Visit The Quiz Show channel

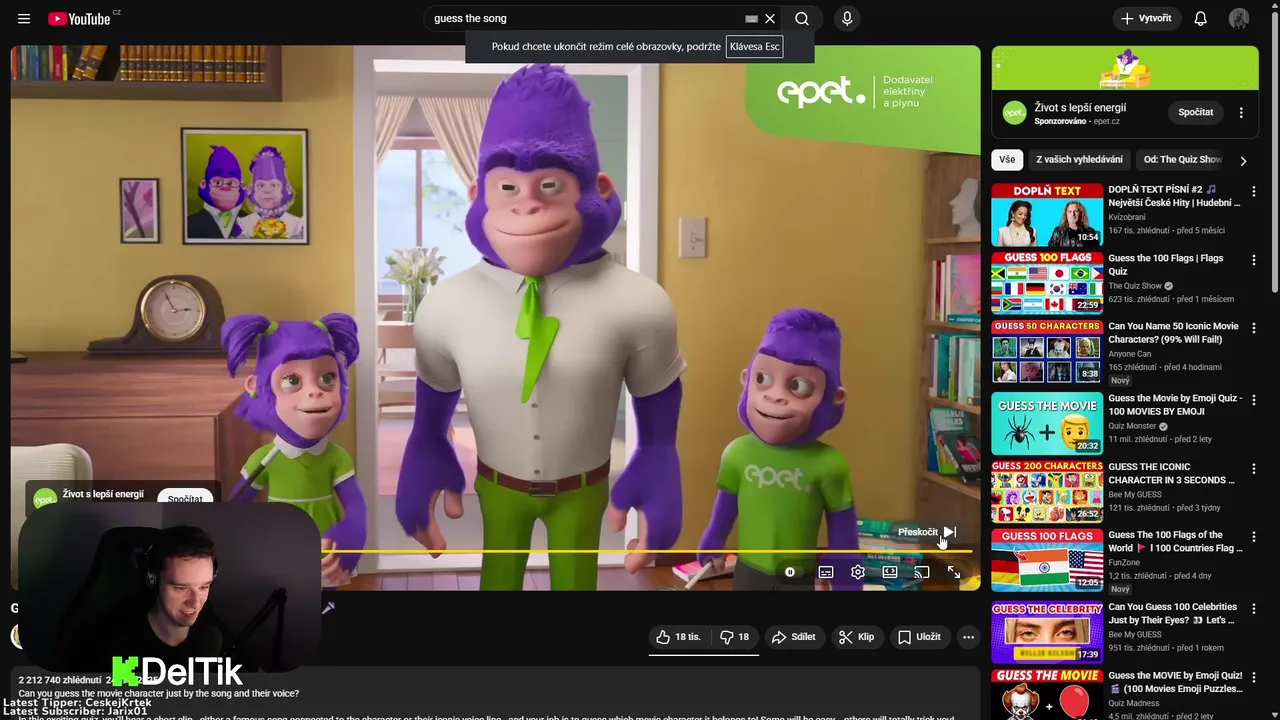pos(1135,286)
